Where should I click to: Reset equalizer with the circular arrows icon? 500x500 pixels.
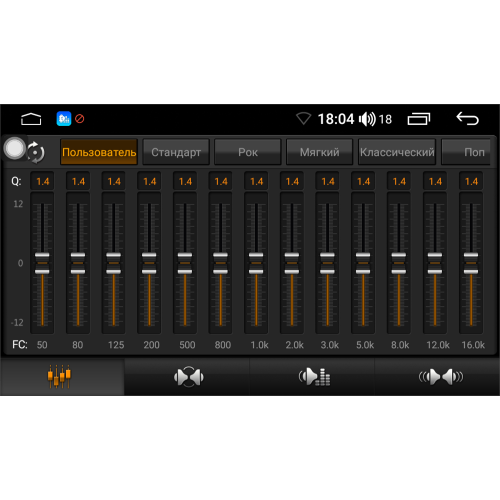(x=36, y=152)
